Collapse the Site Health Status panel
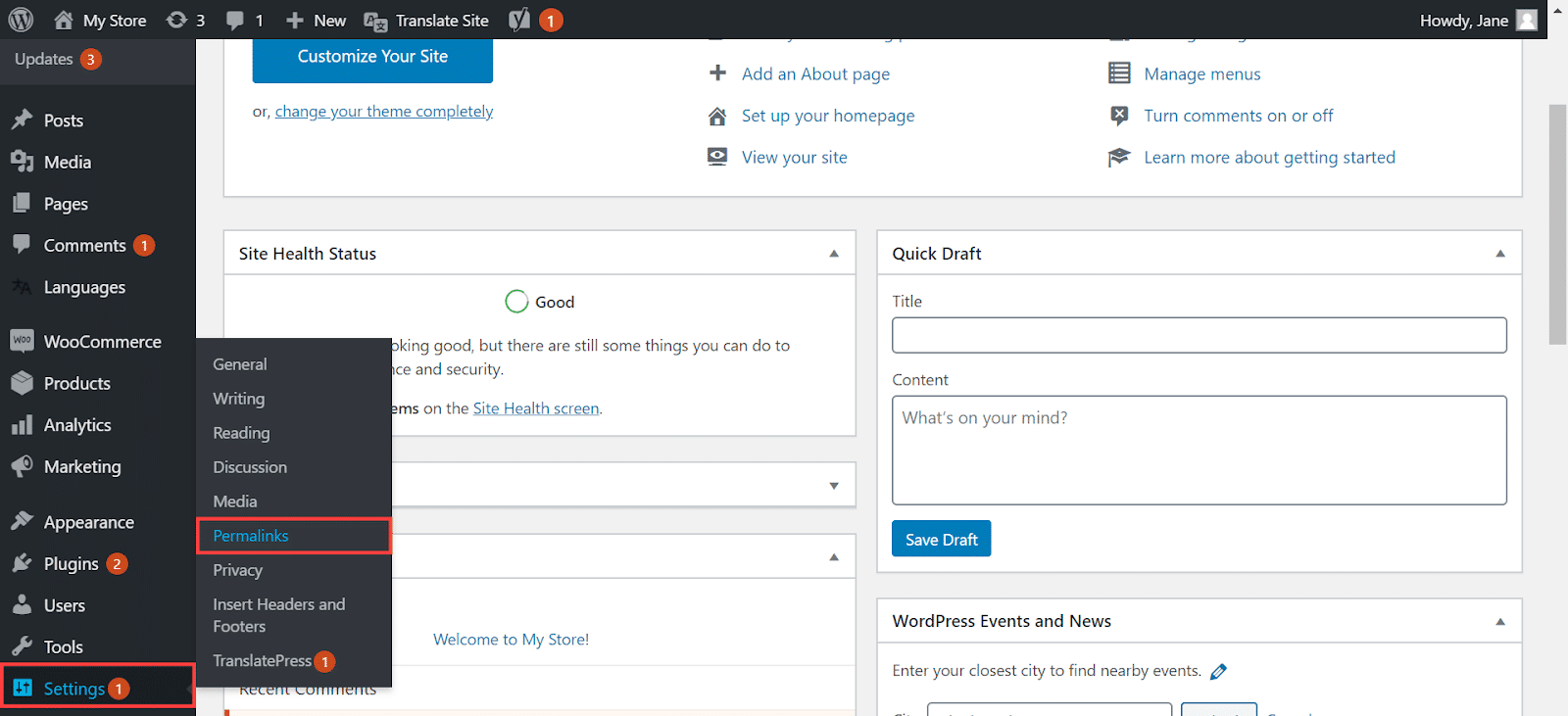Viewport: 1568px width, 716px height. (834, 254)
